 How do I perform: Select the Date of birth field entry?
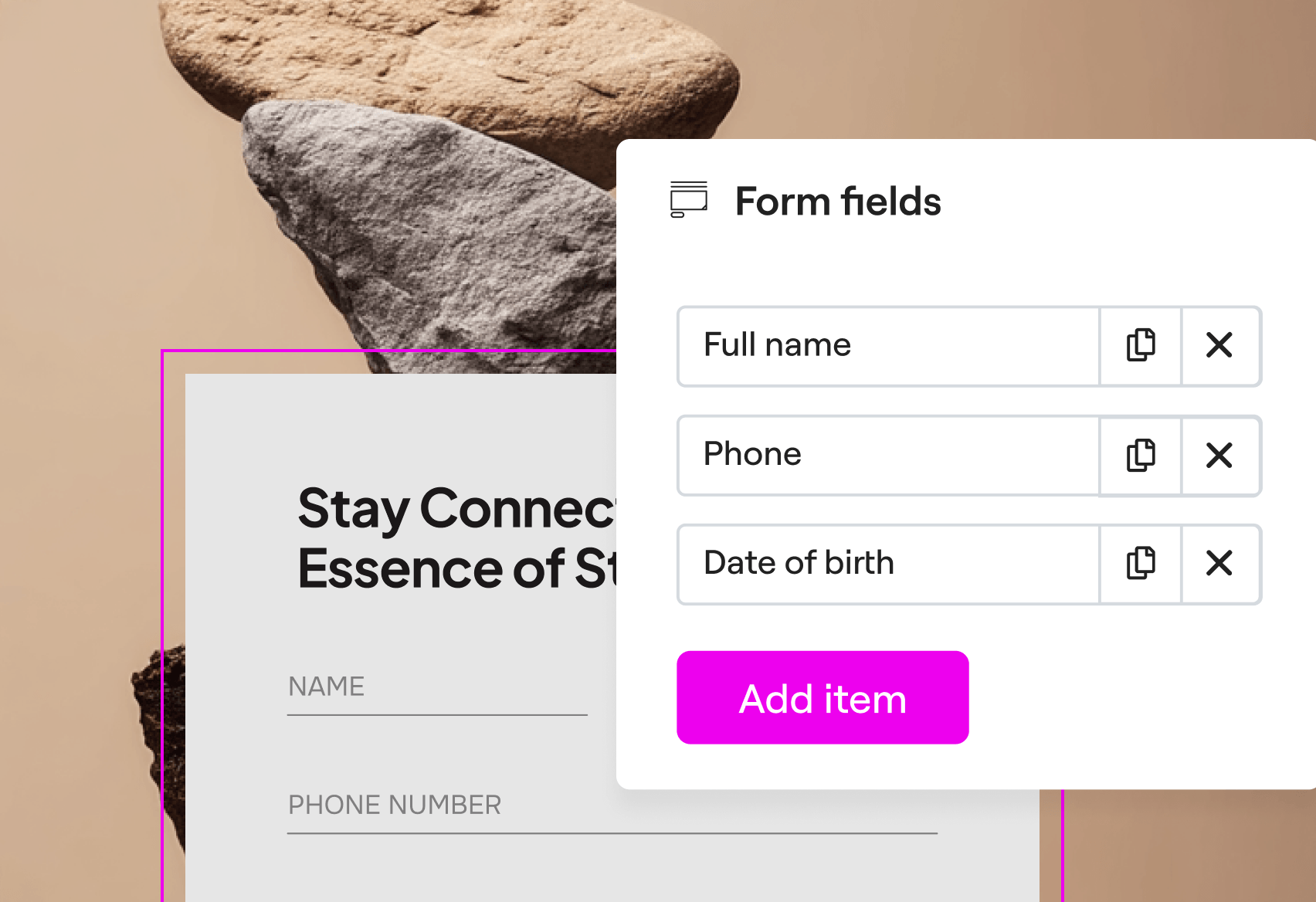click(x=888, y=563)
